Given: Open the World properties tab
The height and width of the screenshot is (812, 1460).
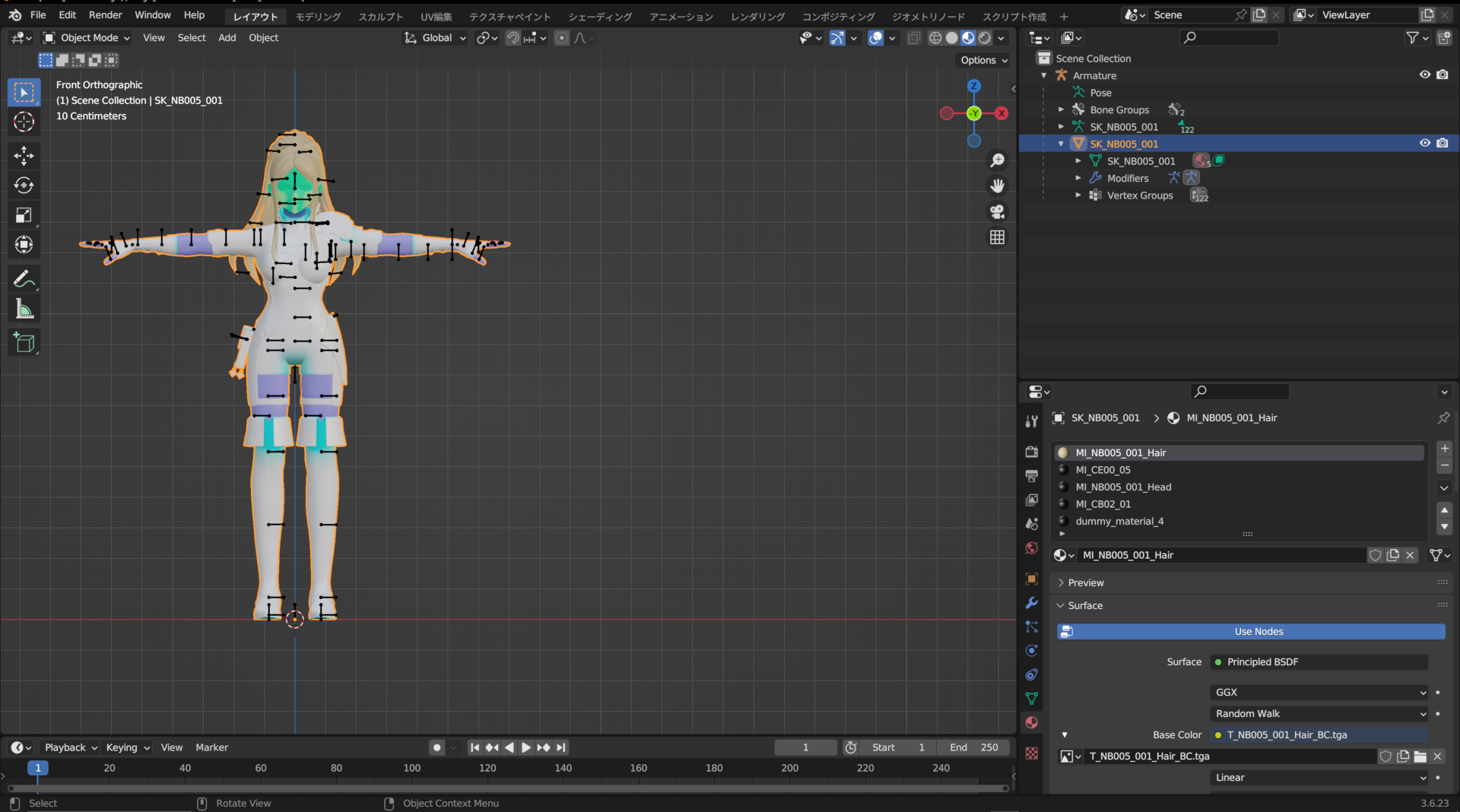Looking at the screenshot, I should click(x=1031, y=549).
